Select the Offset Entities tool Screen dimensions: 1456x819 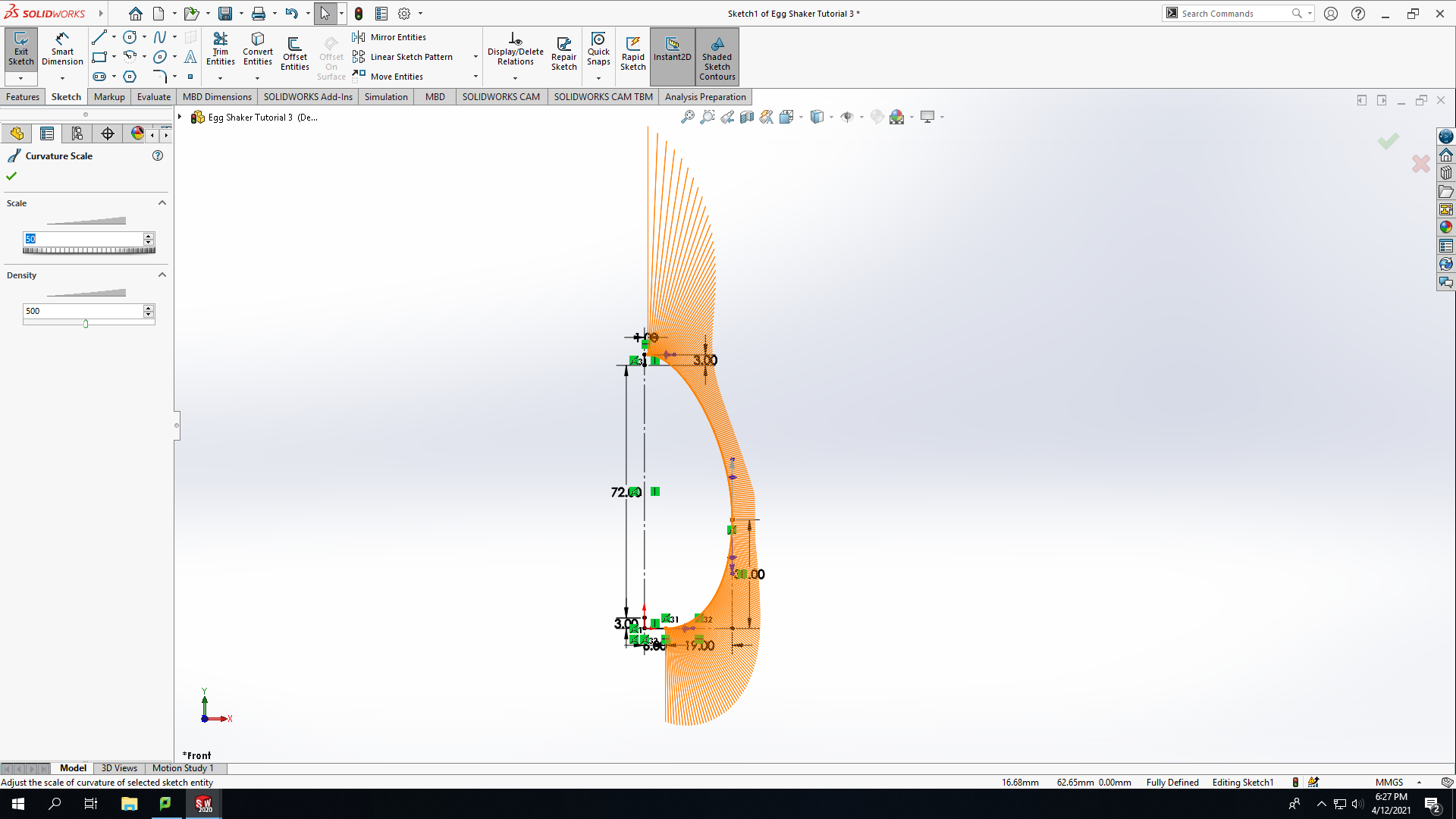[x=294, y=53]
